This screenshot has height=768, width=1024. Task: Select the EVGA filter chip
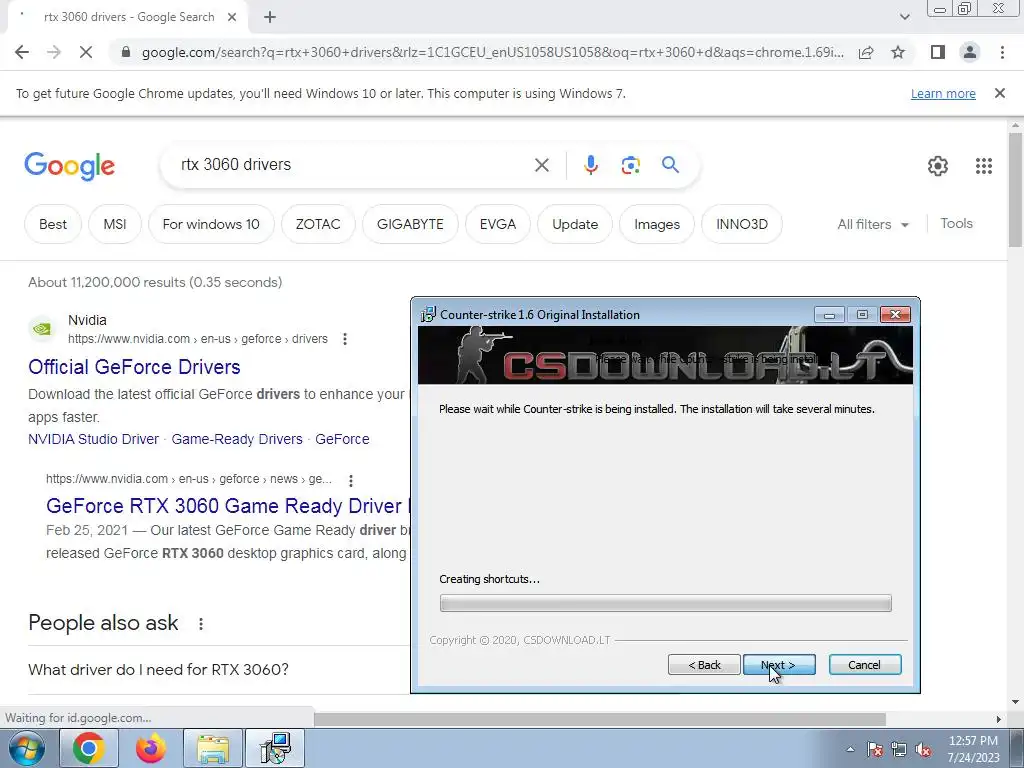tap(498, 224)
